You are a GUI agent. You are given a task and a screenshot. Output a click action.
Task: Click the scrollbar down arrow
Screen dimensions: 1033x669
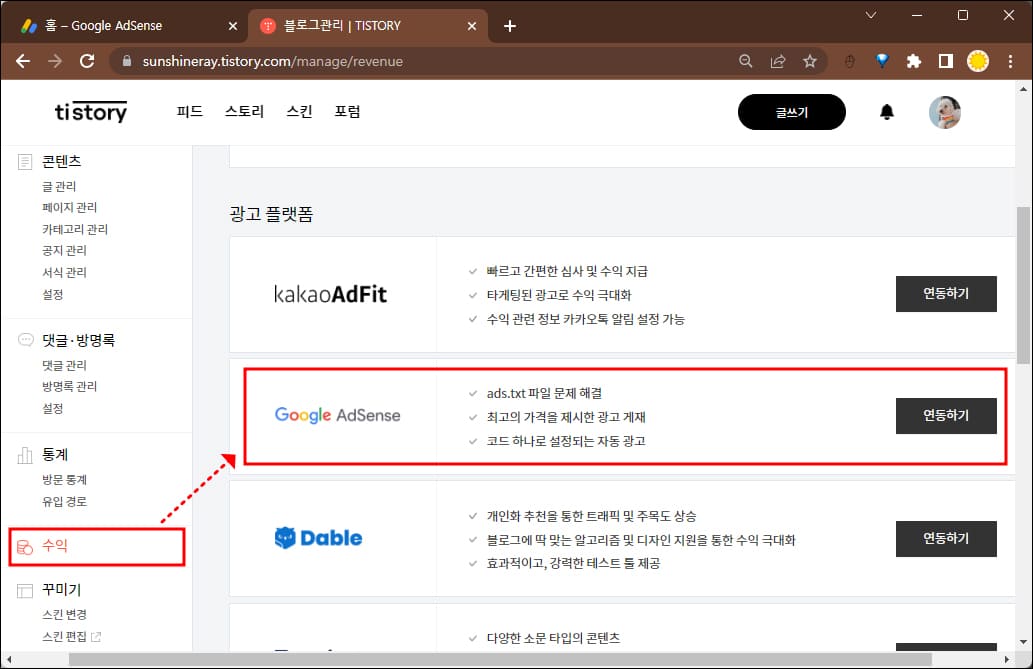point(1023,642)
